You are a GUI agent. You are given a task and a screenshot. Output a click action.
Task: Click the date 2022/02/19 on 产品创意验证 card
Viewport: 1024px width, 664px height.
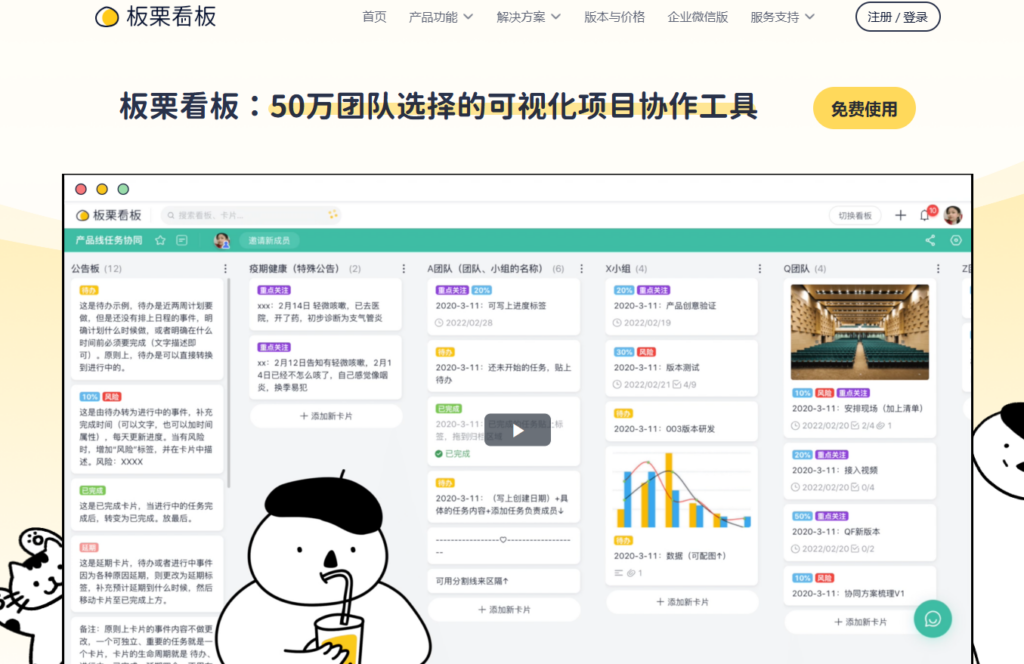[642, 323]
